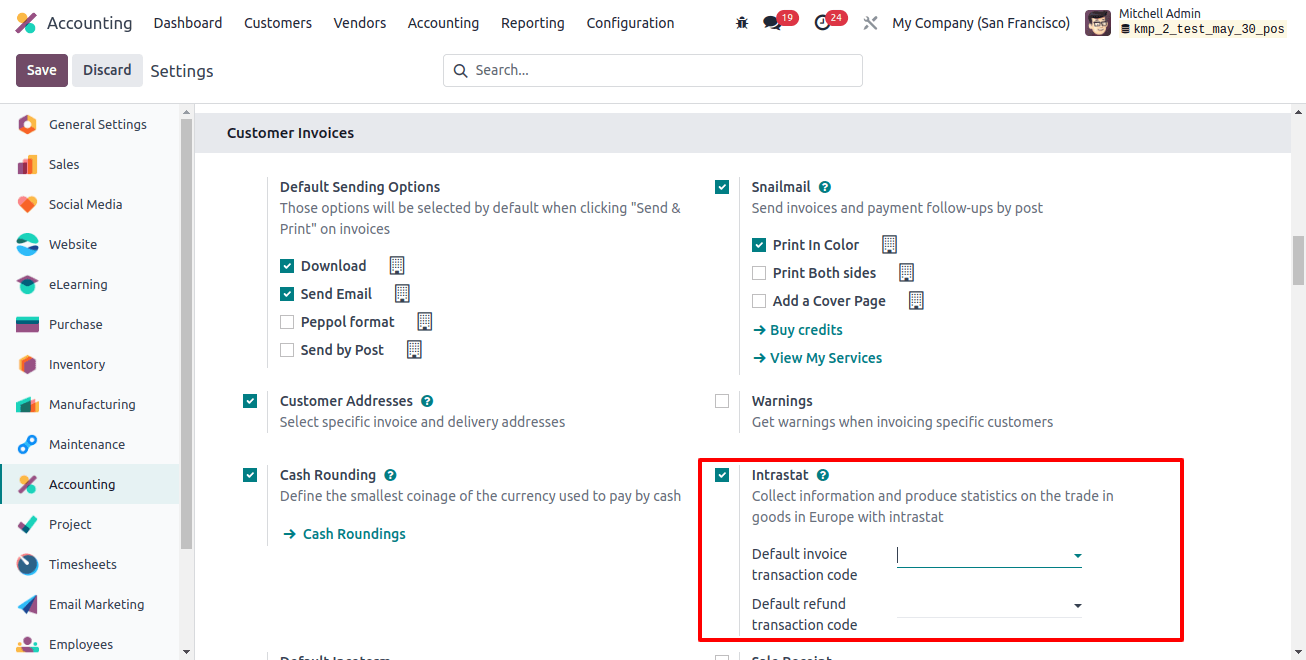Click the building icon beside Print In Color
This screenshot has width=1306, height=660.
point(889,245)
